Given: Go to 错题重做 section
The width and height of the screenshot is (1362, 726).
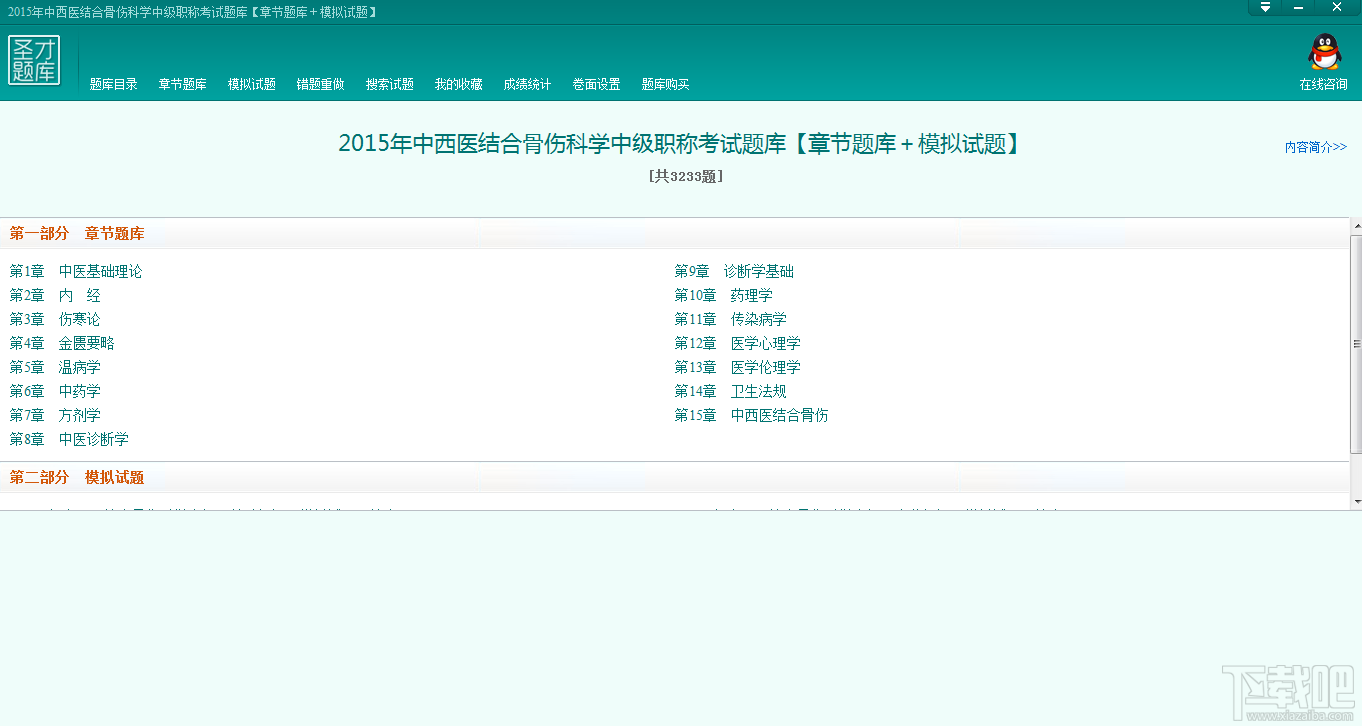Looking at the screenshot, I should coord(321,85).
